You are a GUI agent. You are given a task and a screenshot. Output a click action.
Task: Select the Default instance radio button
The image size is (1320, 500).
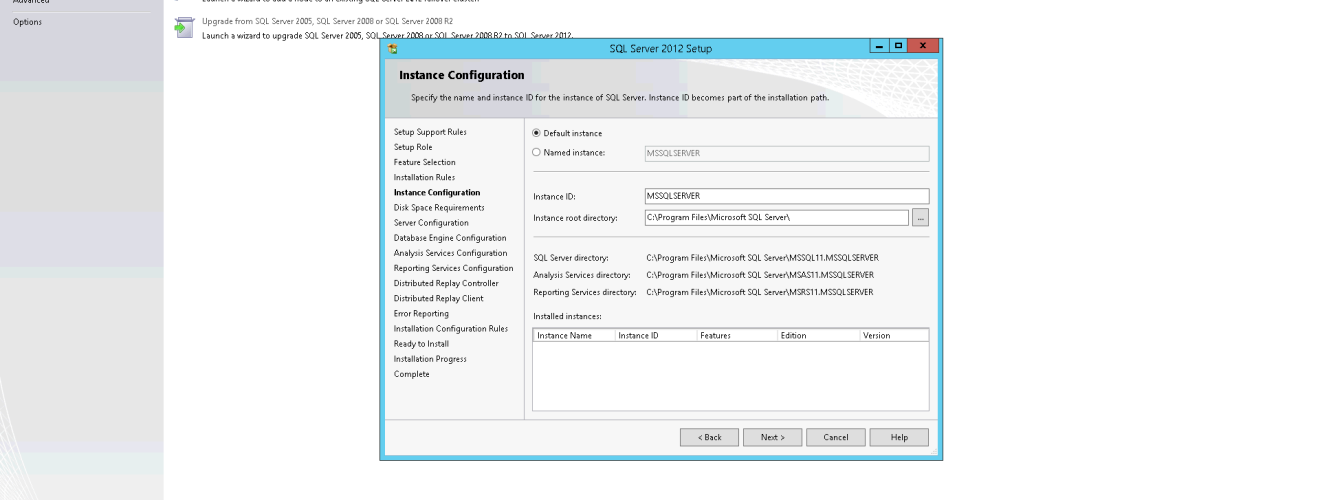point(537,133)
